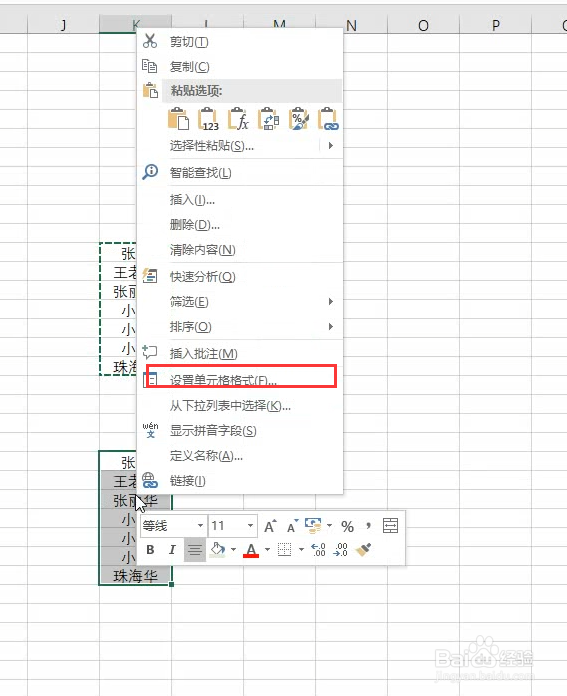Apply accounting number format icon

[313, 526]
